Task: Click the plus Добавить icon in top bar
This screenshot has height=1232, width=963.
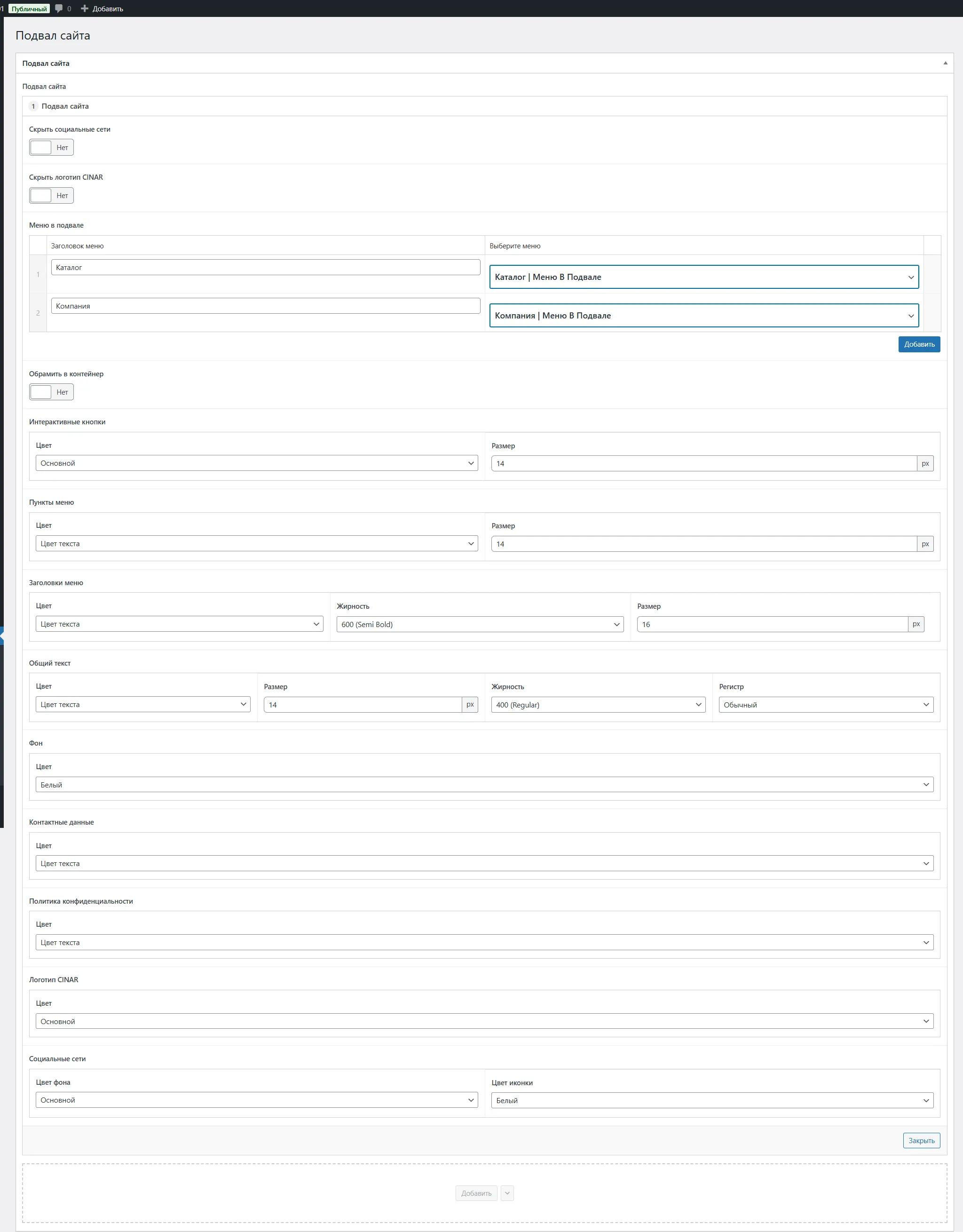Action: [x=85, y=8]
